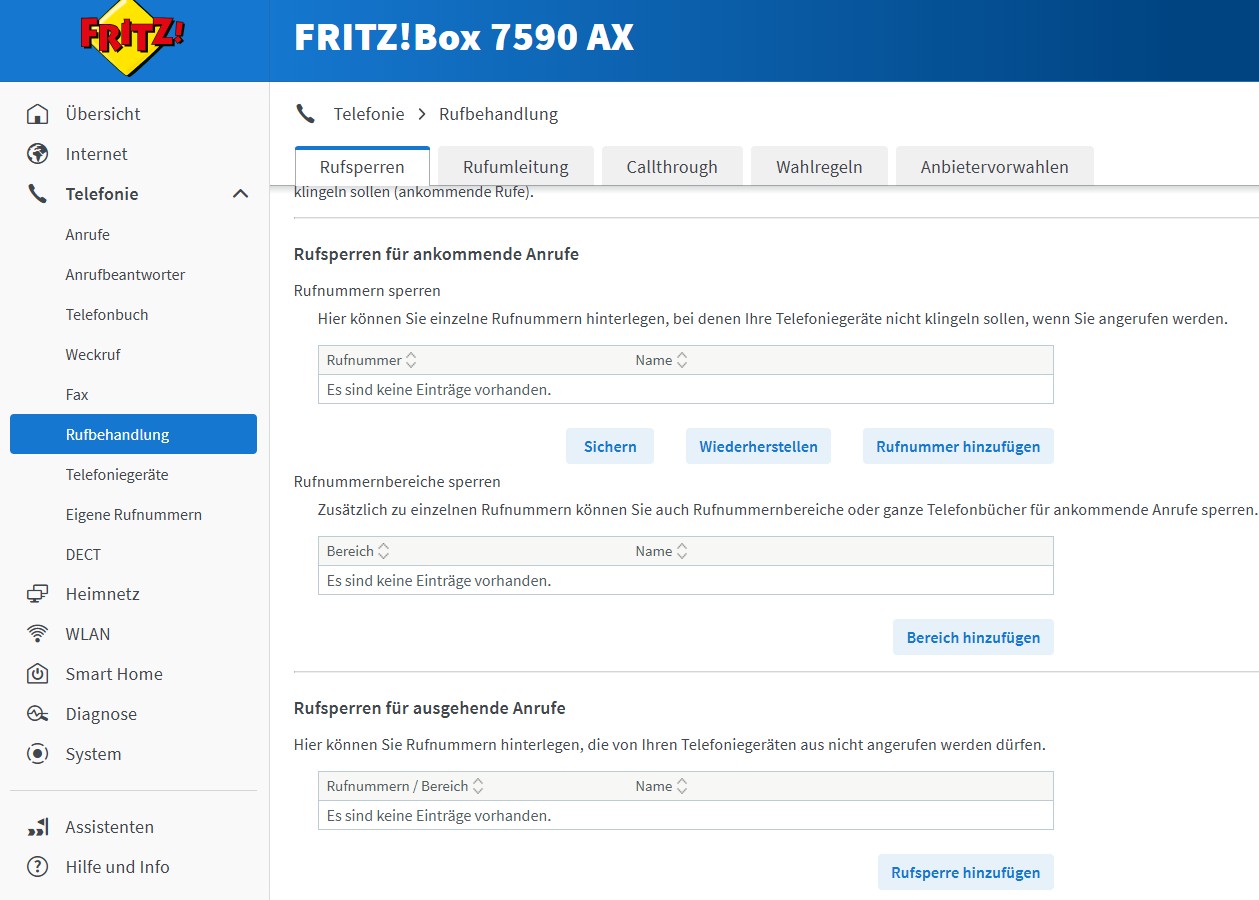
Task: Click the Assistenten signal-bars icon
Action: [x=37, y=827]
